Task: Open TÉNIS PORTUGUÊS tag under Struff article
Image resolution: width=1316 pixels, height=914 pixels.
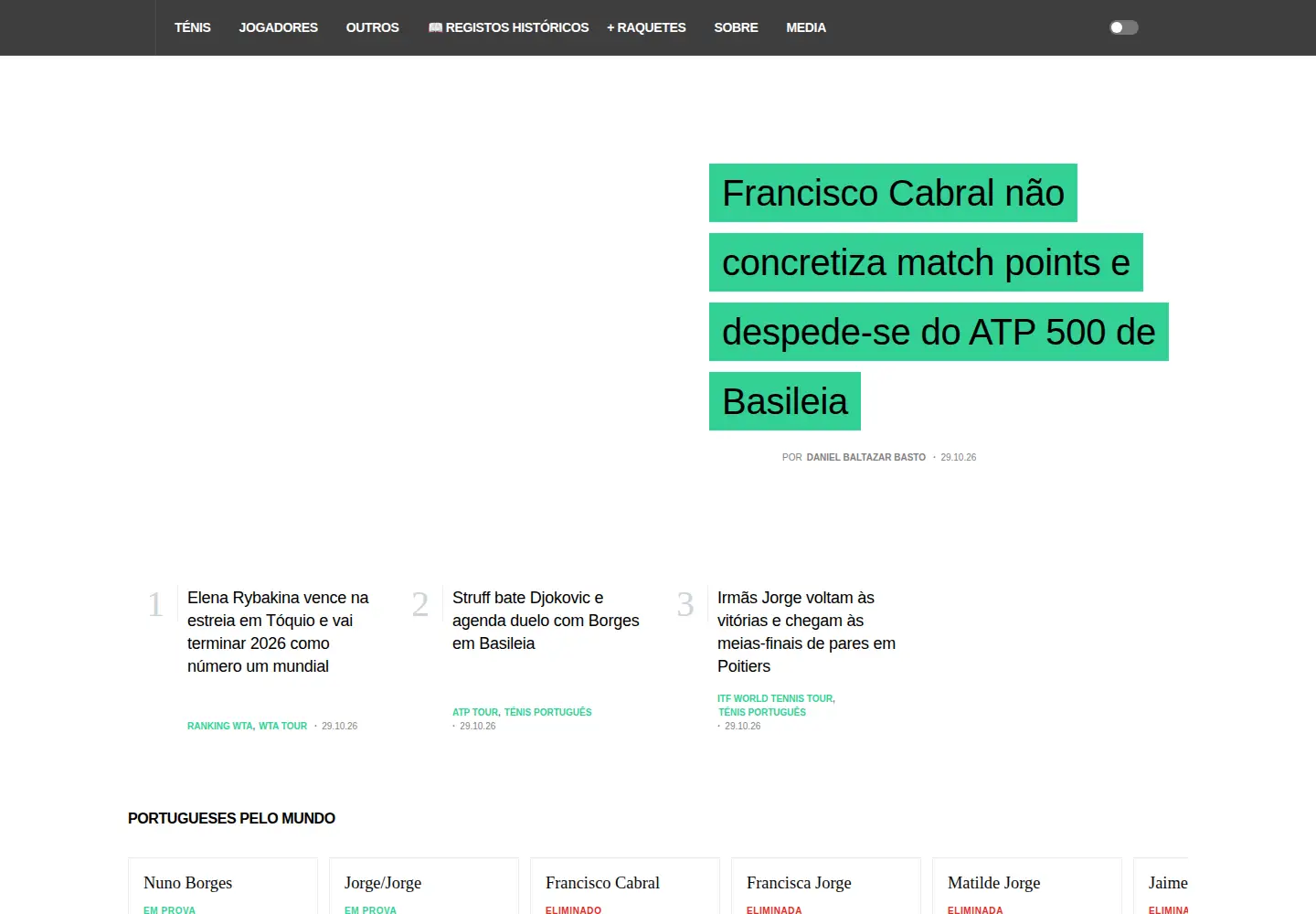Action: click(548, 712)
